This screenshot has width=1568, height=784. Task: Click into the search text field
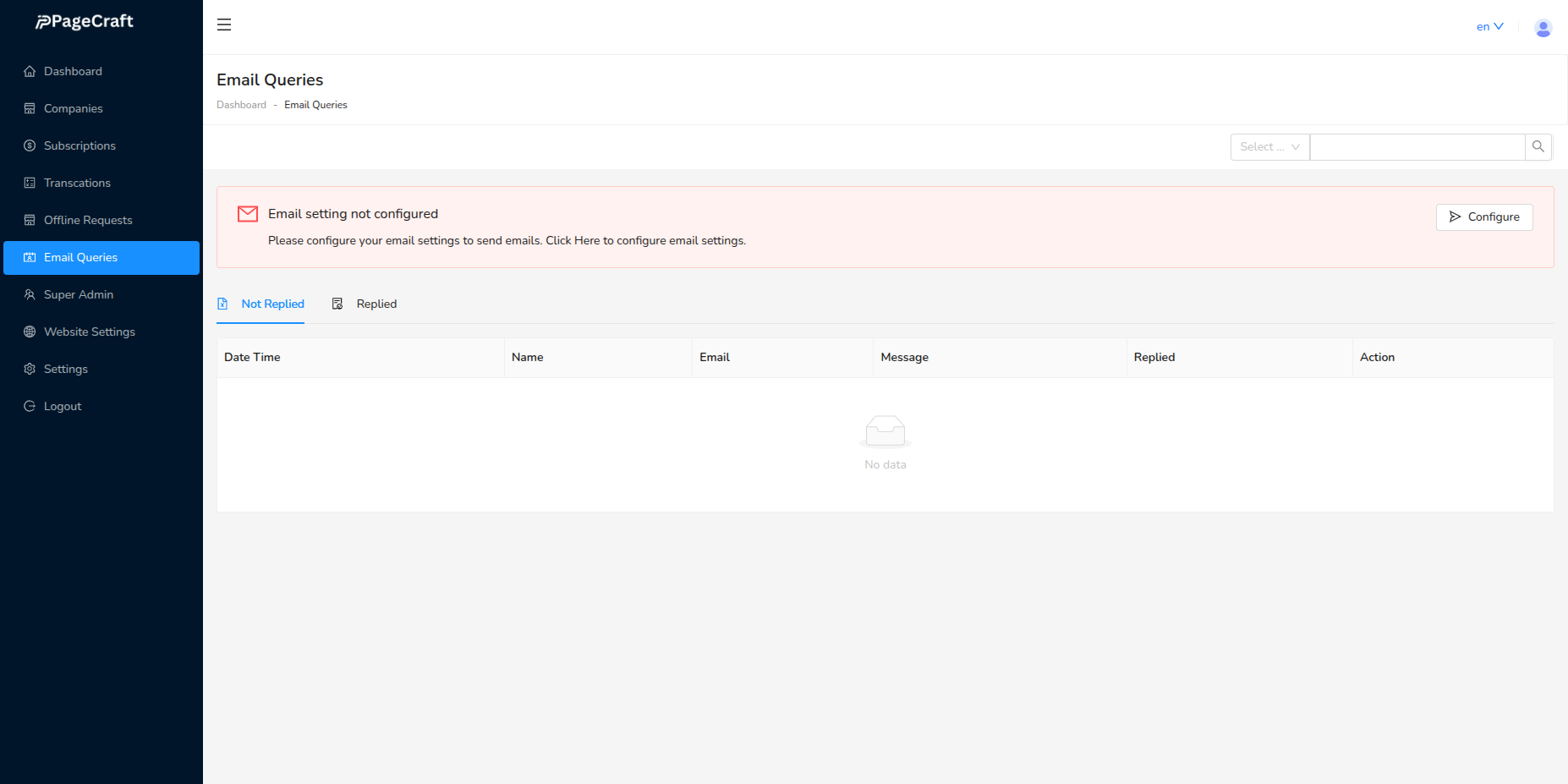(1417, 147)
